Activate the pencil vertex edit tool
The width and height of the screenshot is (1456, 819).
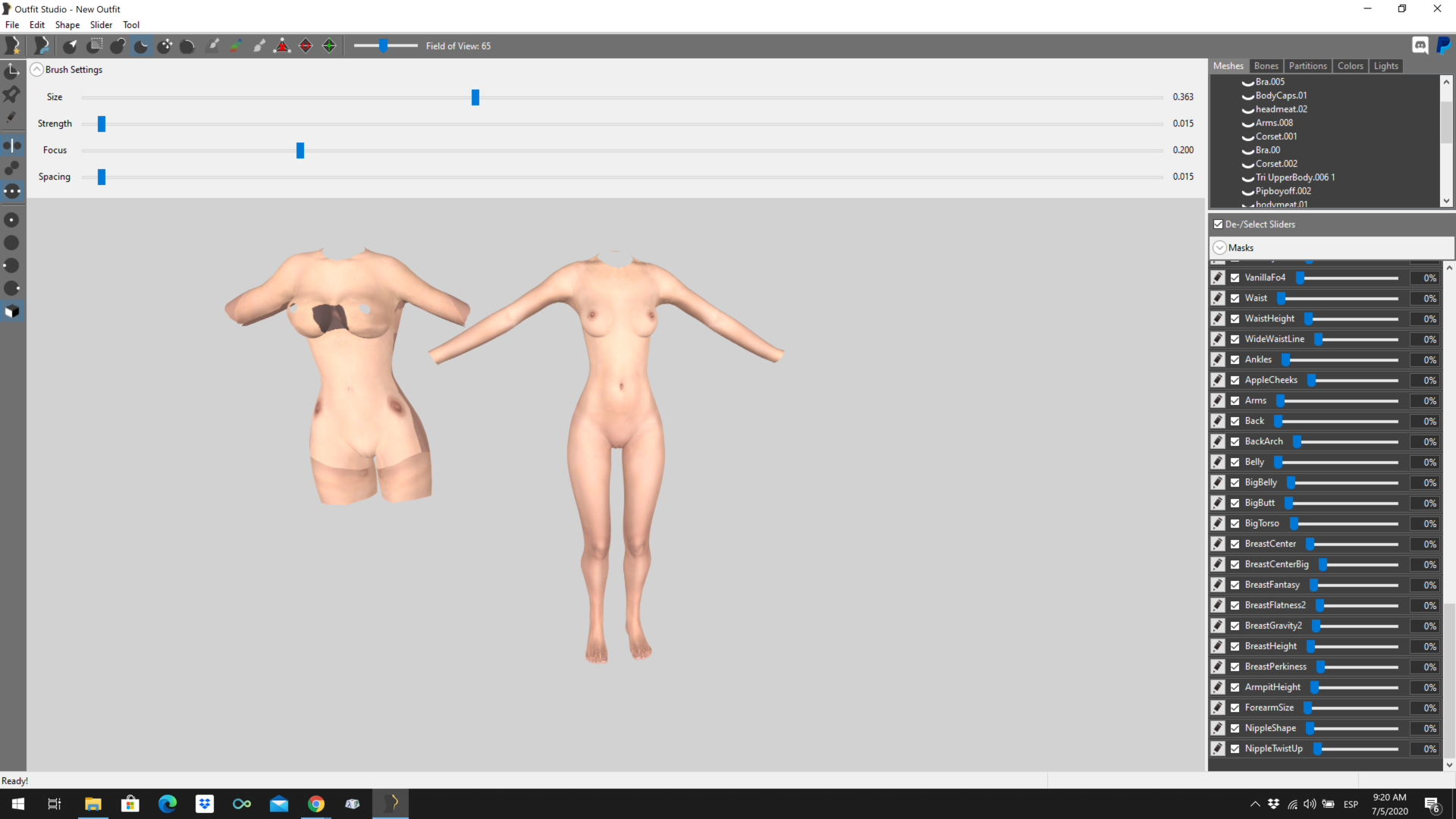(x=12, y=118)
